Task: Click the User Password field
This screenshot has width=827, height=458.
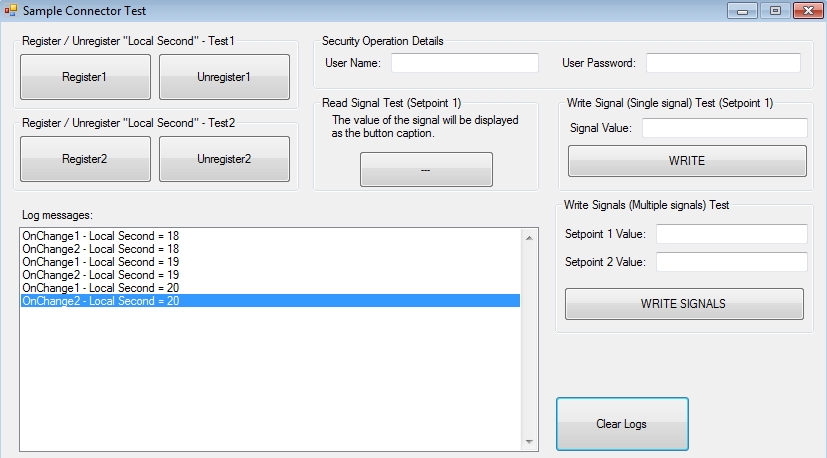Action: click(723, 63)
